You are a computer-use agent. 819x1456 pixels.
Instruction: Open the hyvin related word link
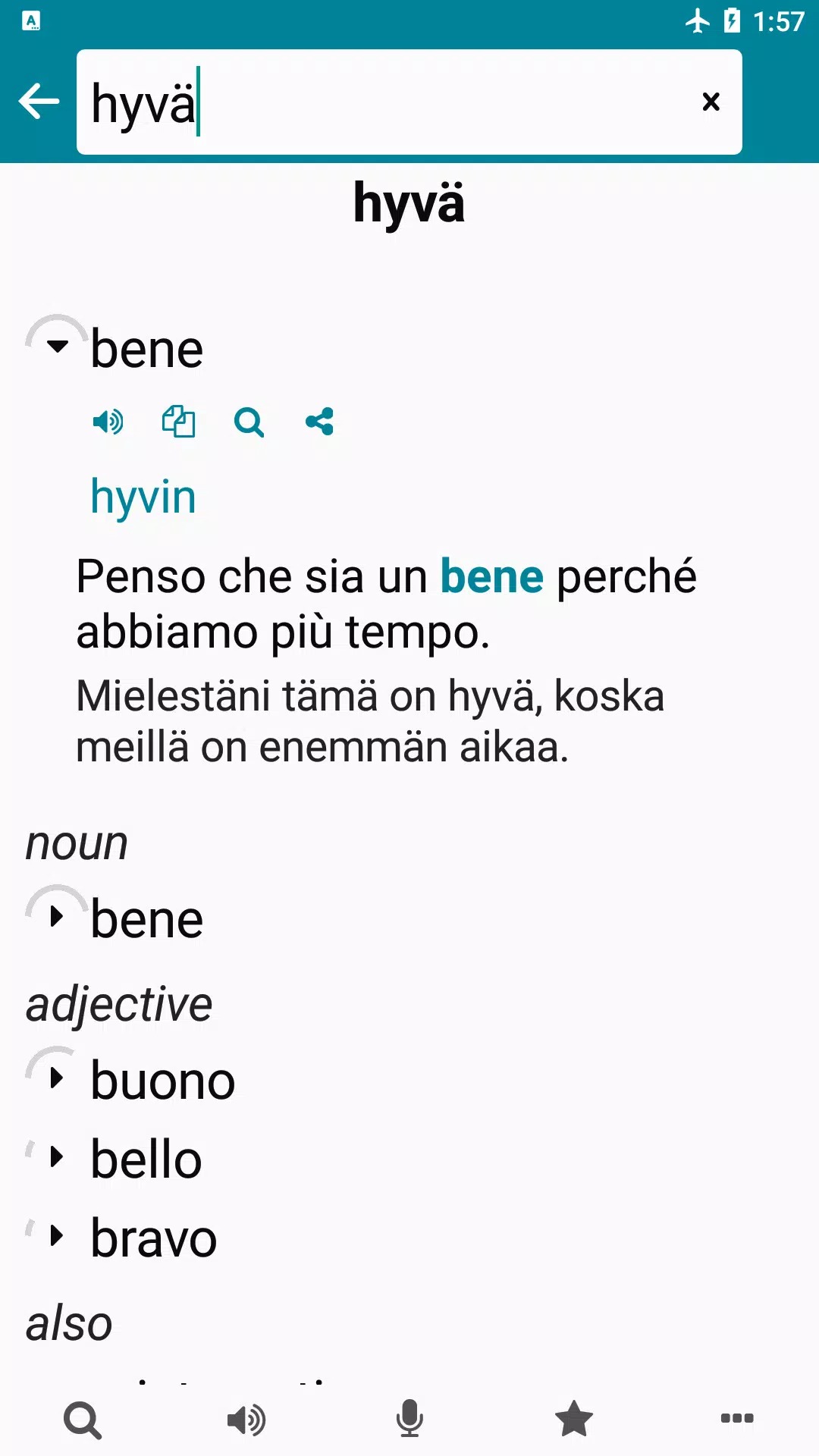[x=143, y=497]
